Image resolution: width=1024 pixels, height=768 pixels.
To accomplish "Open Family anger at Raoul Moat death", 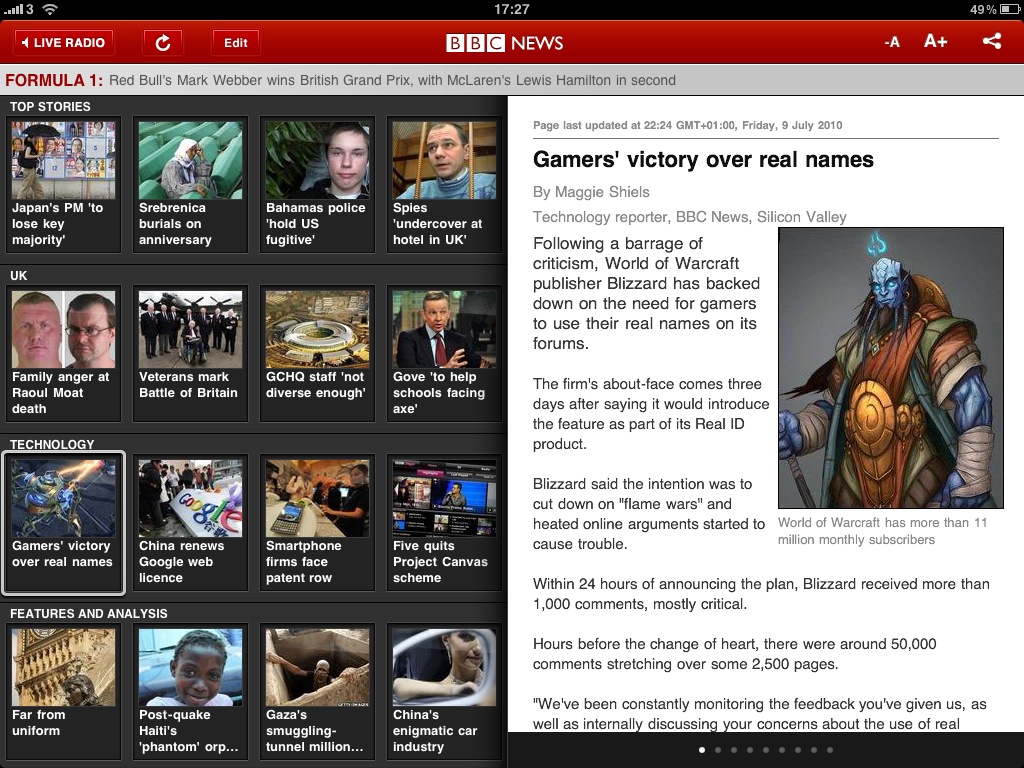I will (x=63, y=353).
